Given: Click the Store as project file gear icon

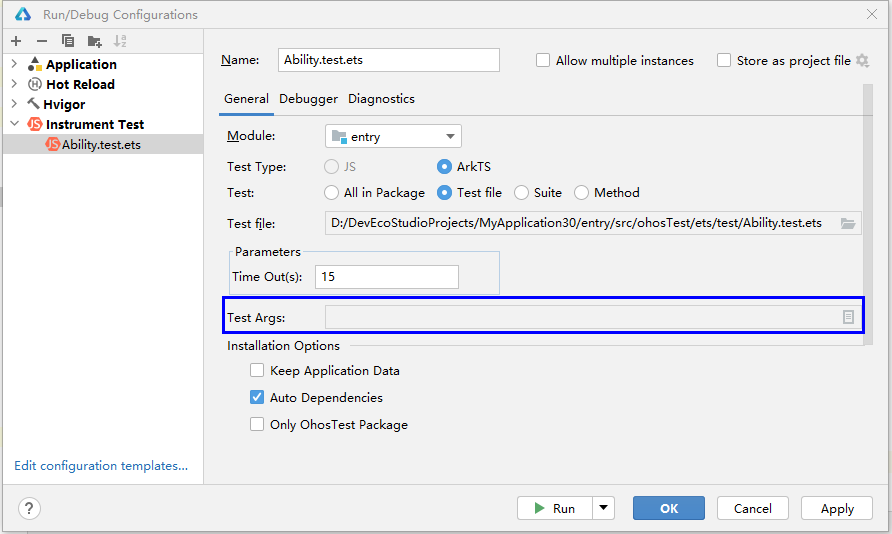Looking at the screenshot, I should click(862, 61).
